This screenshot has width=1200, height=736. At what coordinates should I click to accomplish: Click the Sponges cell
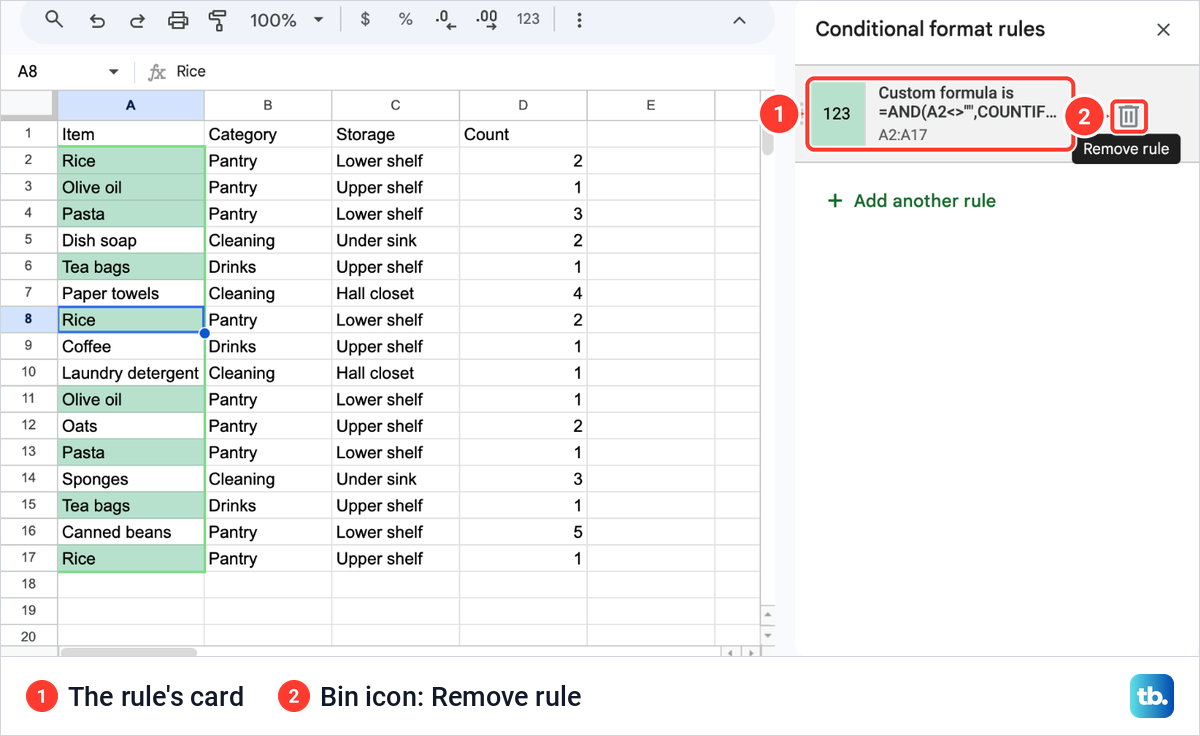(131, 479)
